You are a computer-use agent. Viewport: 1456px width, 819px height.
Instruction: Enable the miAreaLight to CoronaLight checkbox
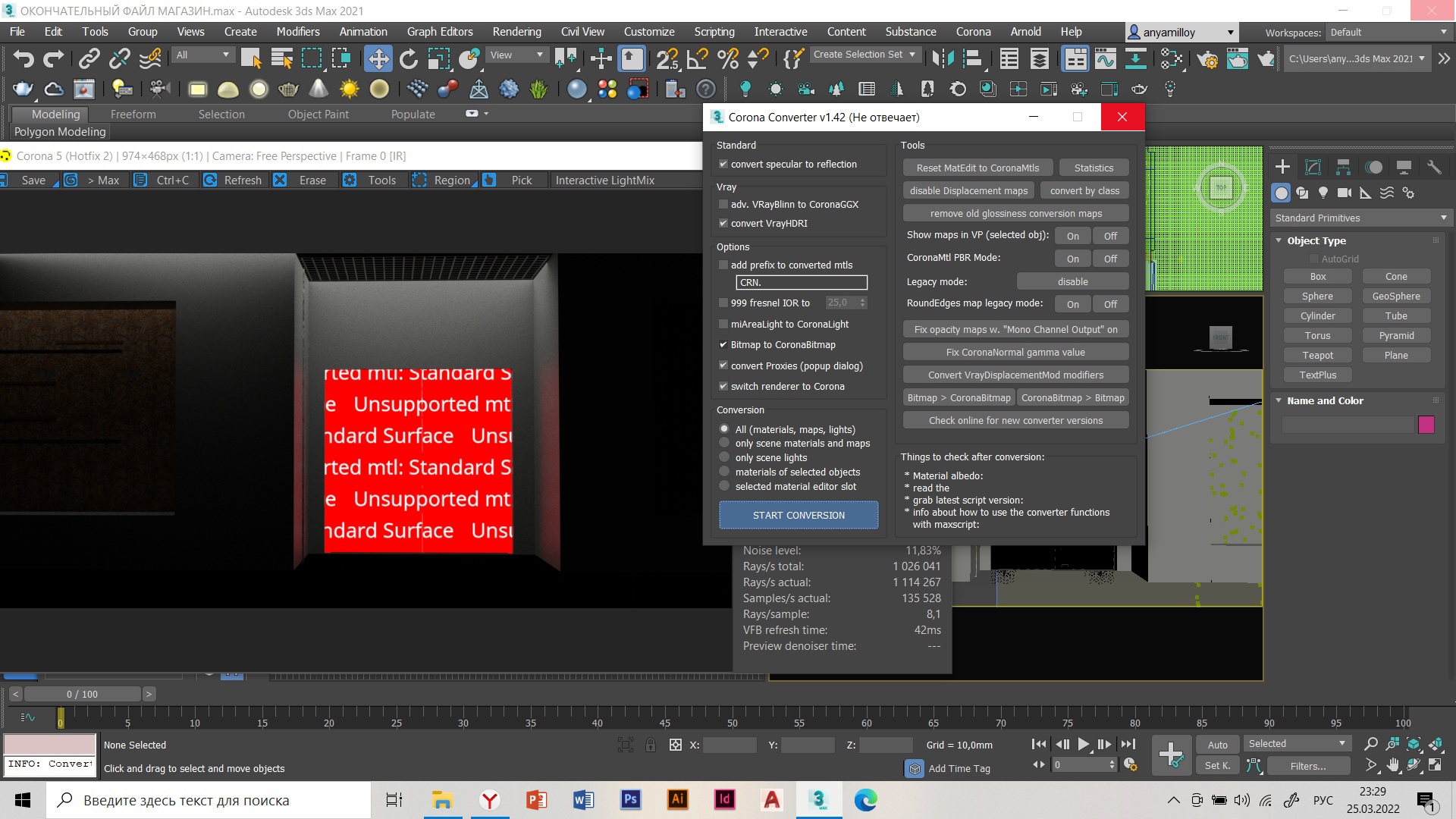pyautogui.click(x=723, y=324)
